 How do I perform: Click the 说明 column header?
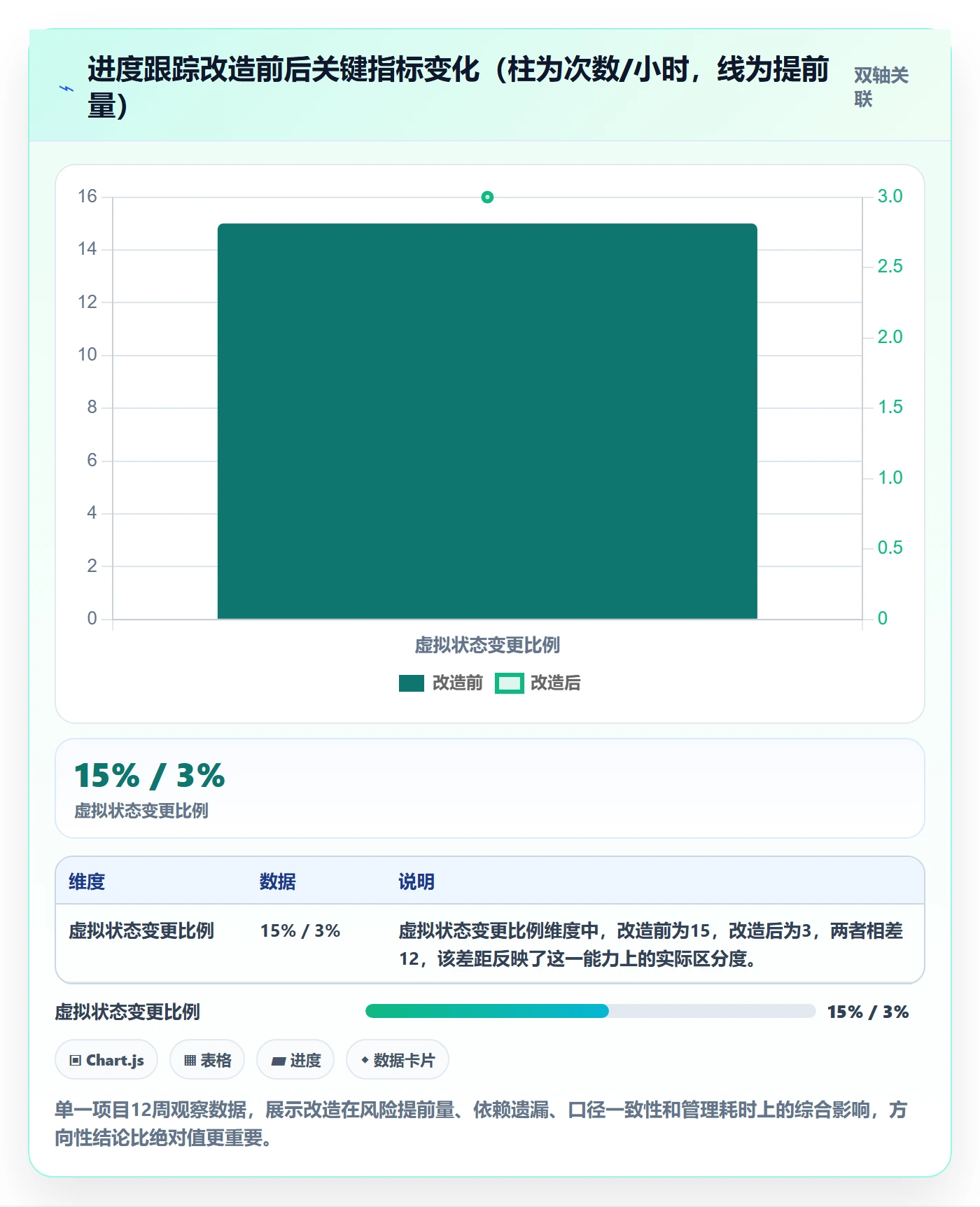coord(416,881)
